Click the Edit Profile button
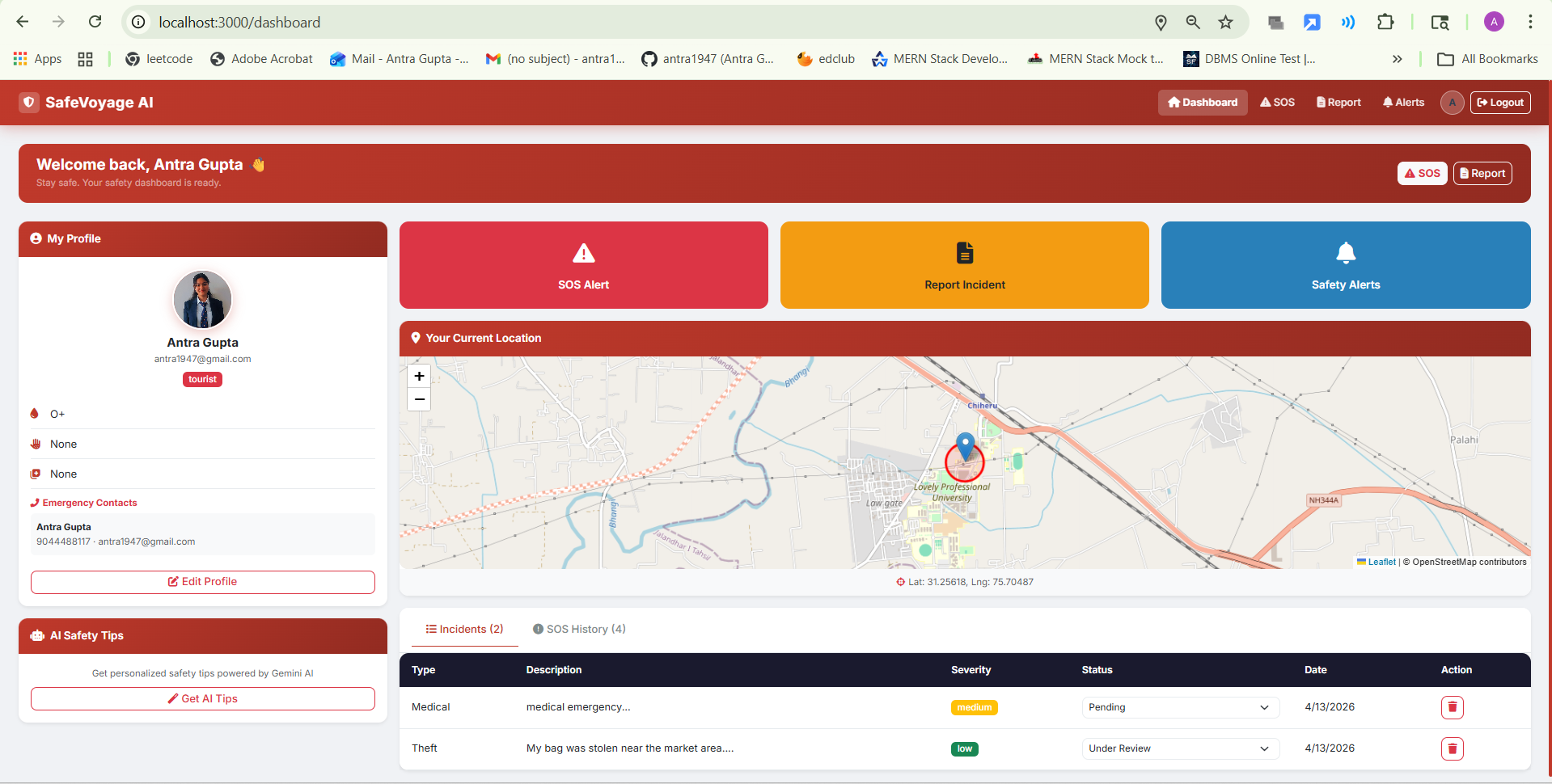 tap(203, 582)
